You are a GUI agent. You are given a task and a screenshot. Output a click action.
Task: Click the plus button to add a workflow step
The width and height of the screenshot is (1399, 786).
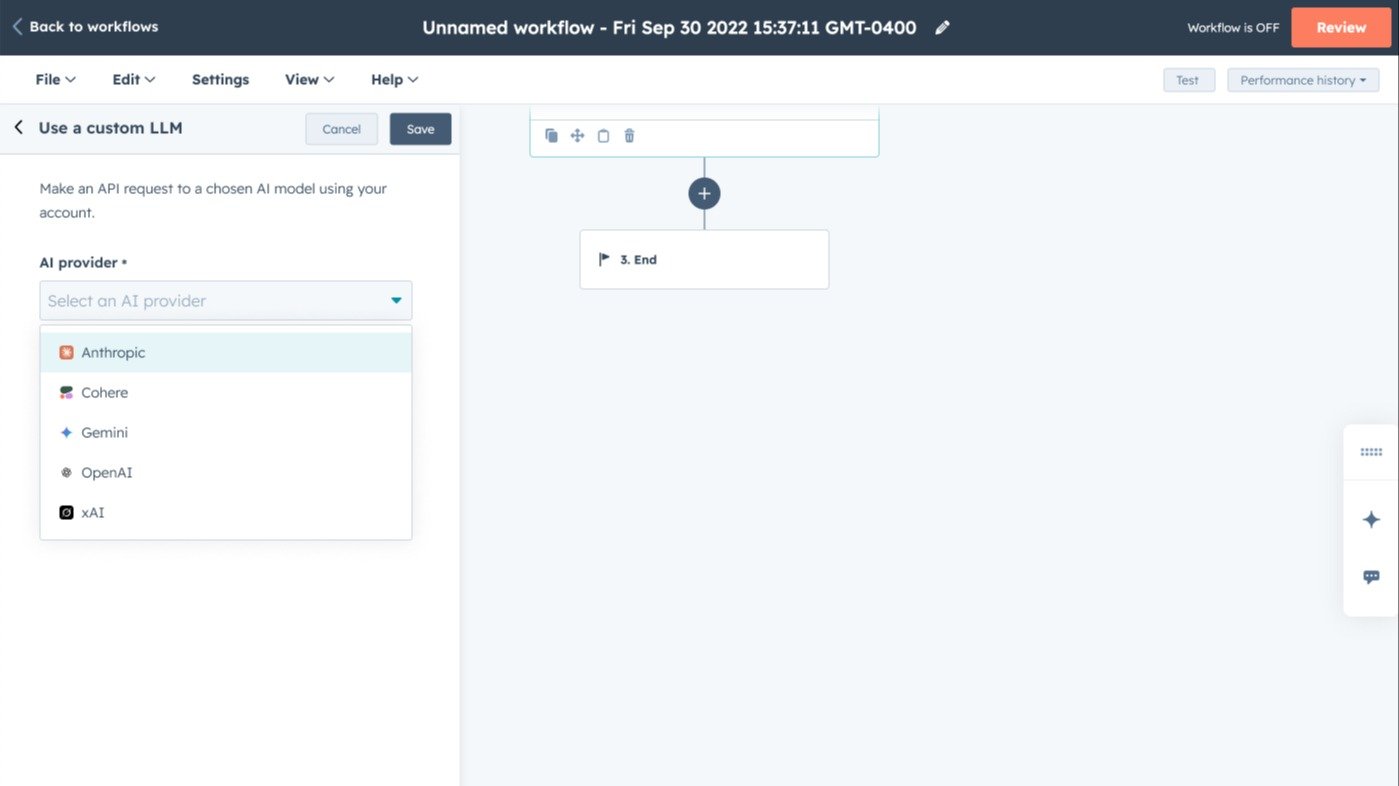(704, 192)
